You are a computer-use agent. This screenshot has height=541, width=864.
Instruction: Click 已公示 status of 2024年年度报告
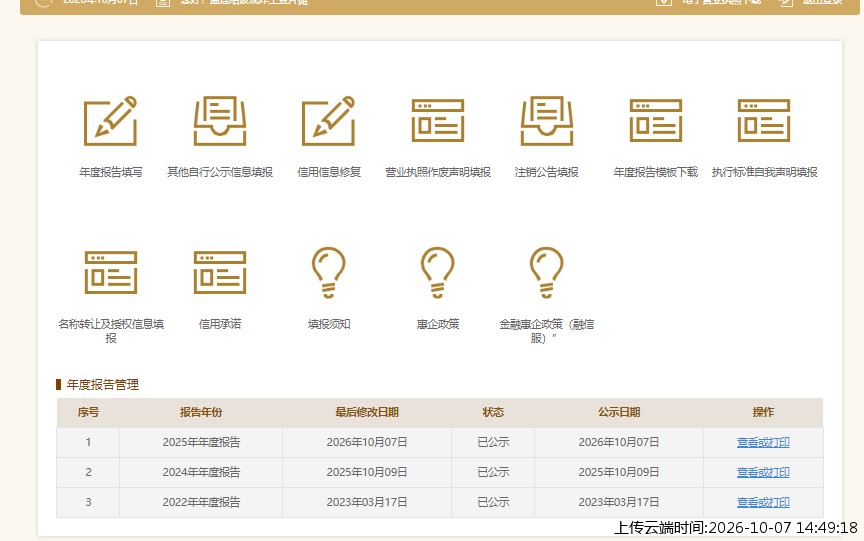click(493, 472)
